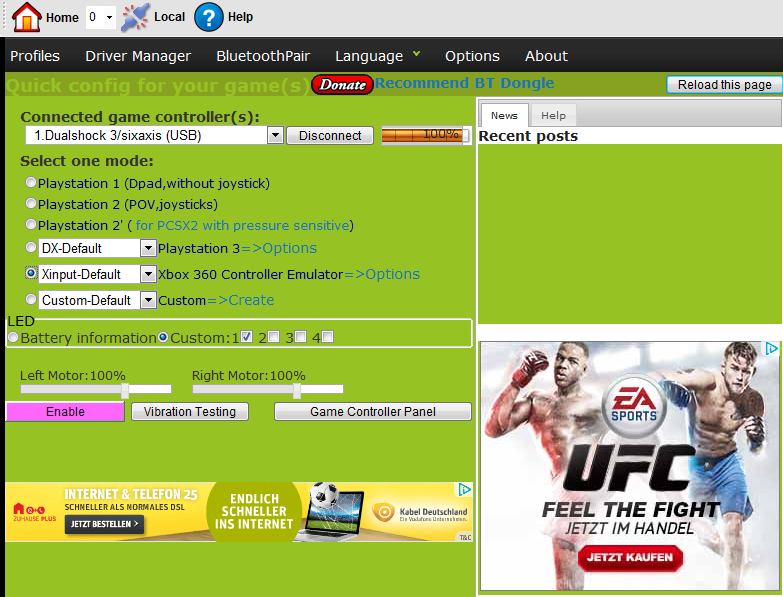Screen dimensions: 783x597
Task: Click the Reload this page button
Action: (724, 85)
